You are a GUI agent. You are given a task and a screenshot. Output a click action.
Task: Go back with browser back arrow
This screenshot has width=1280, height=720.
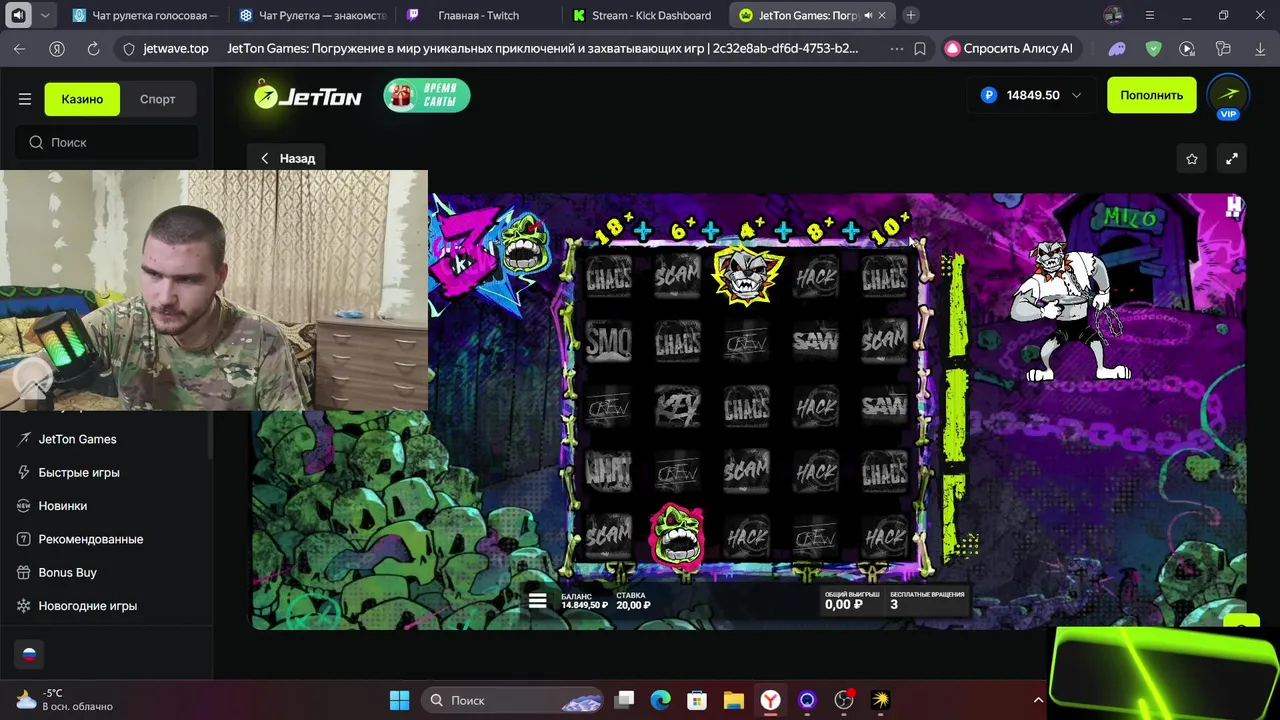[20, 48]
